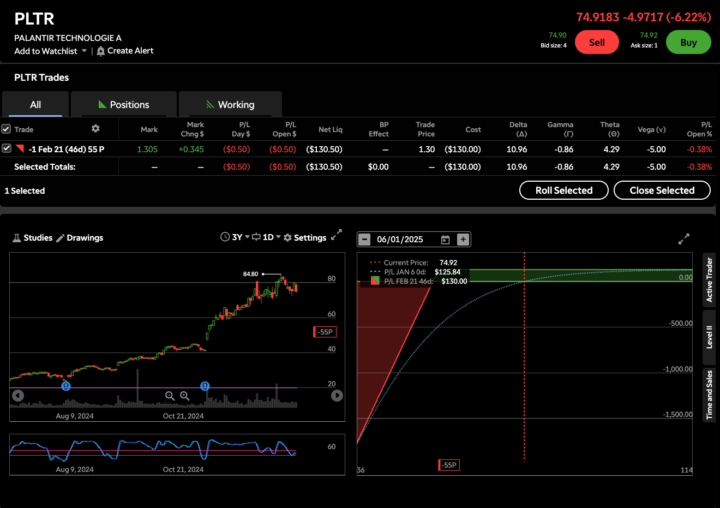
Task: Switch to the Working tab
Action: click(x=230, y=104)
